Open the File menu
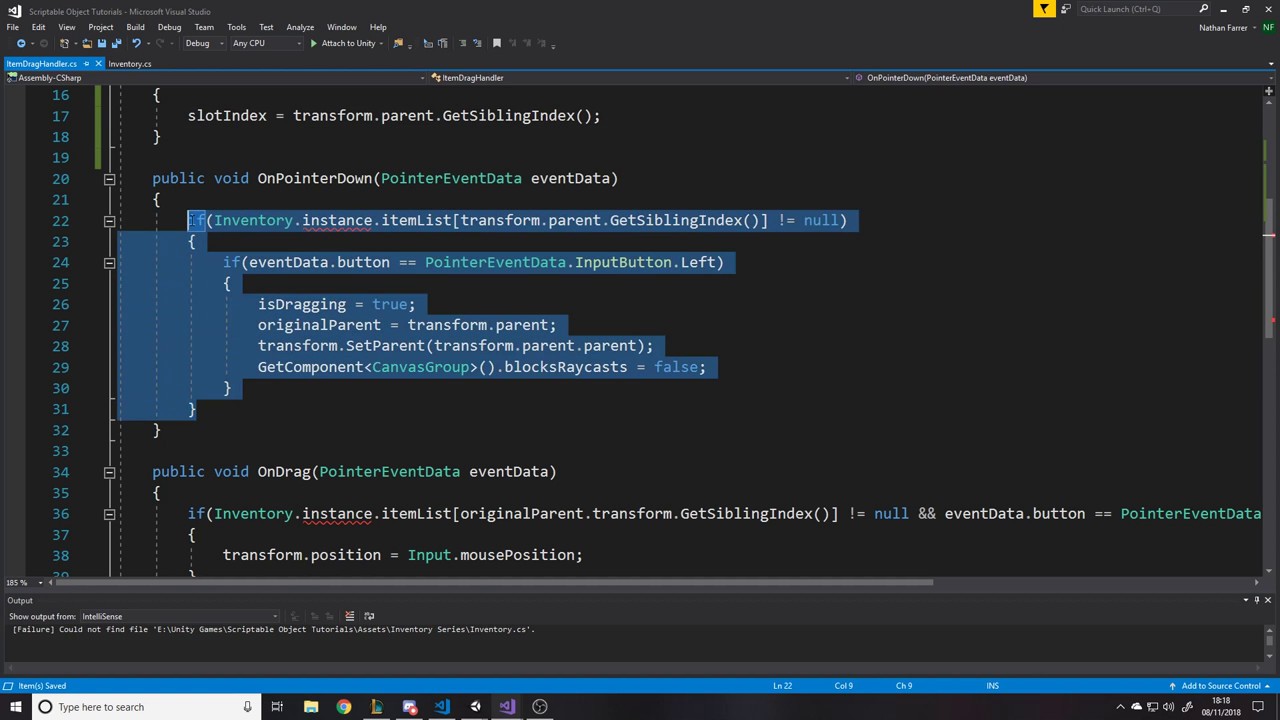The width and height of the screenshot is (1280, 720). [x=13, y=27]
